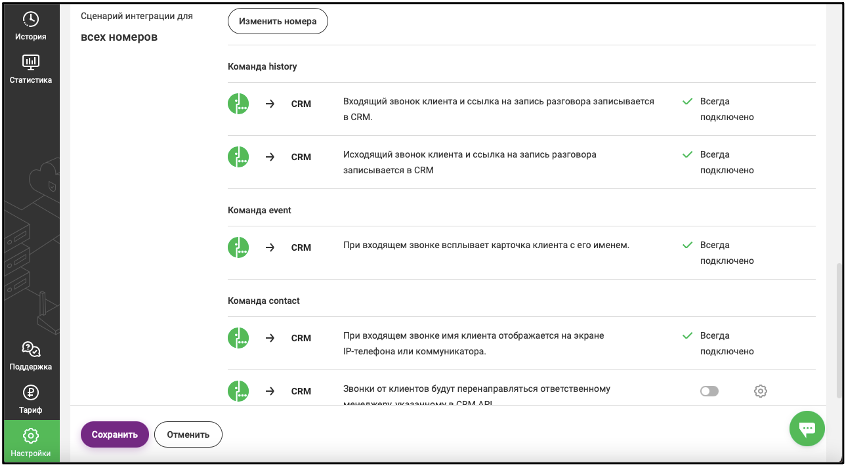Image resolution: width=845 pixels, height=466 pixels.
Task: Select the Команда event heading
Action: (259, 210)
